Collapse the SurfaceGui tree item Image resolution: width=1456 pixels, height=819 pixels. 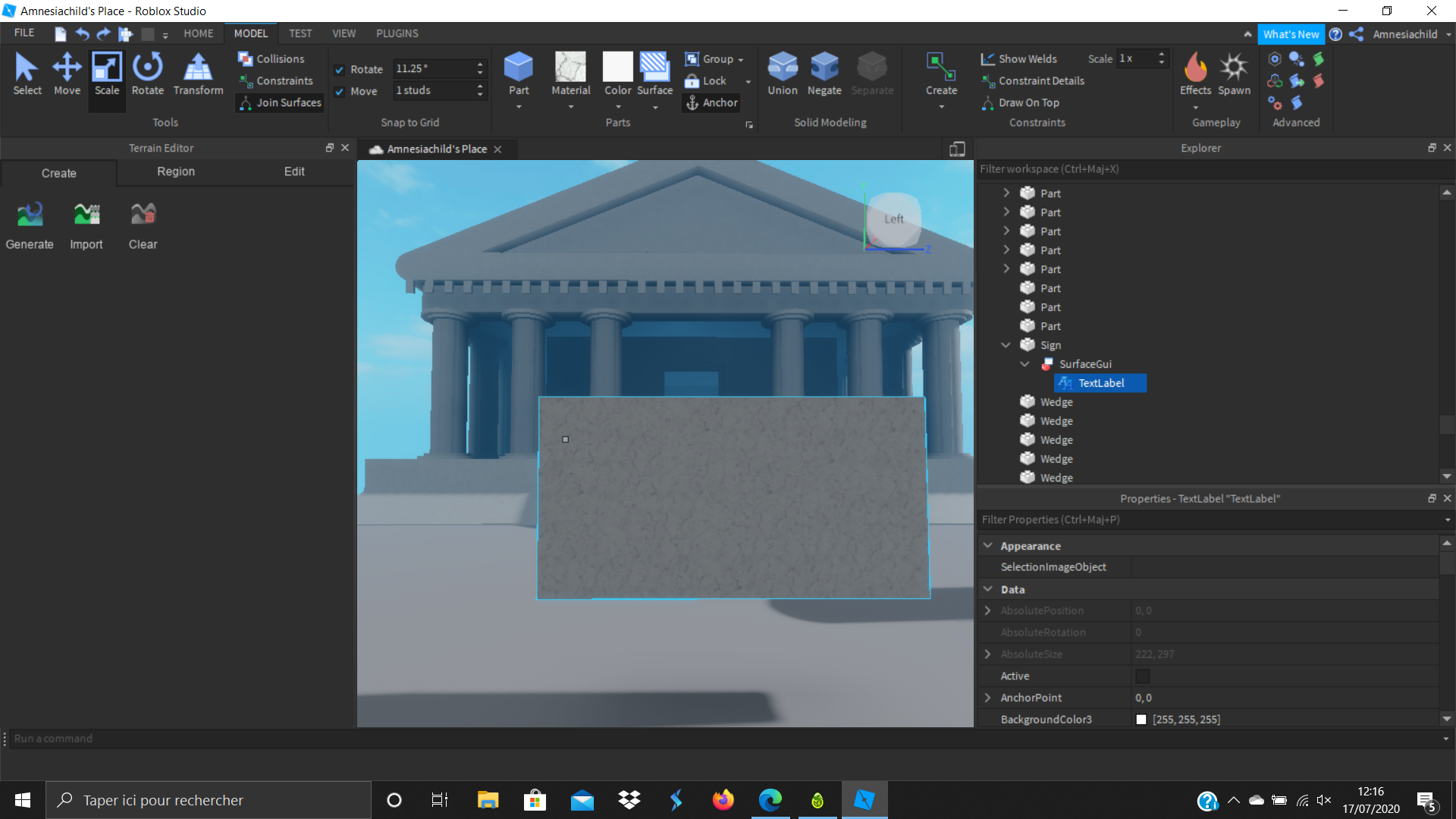point(1025,364)
